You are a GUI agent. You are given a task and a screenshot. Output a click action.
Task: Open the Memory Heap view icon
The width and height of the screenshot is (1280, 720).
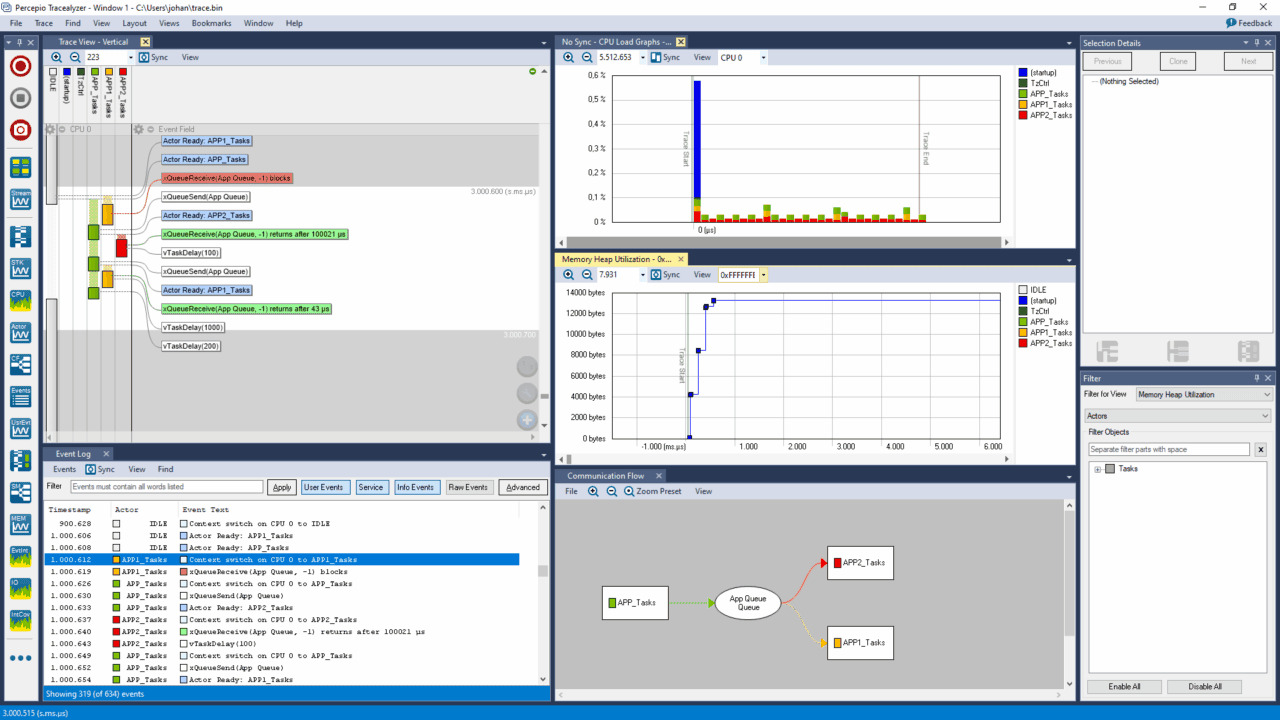pos(20,524)
